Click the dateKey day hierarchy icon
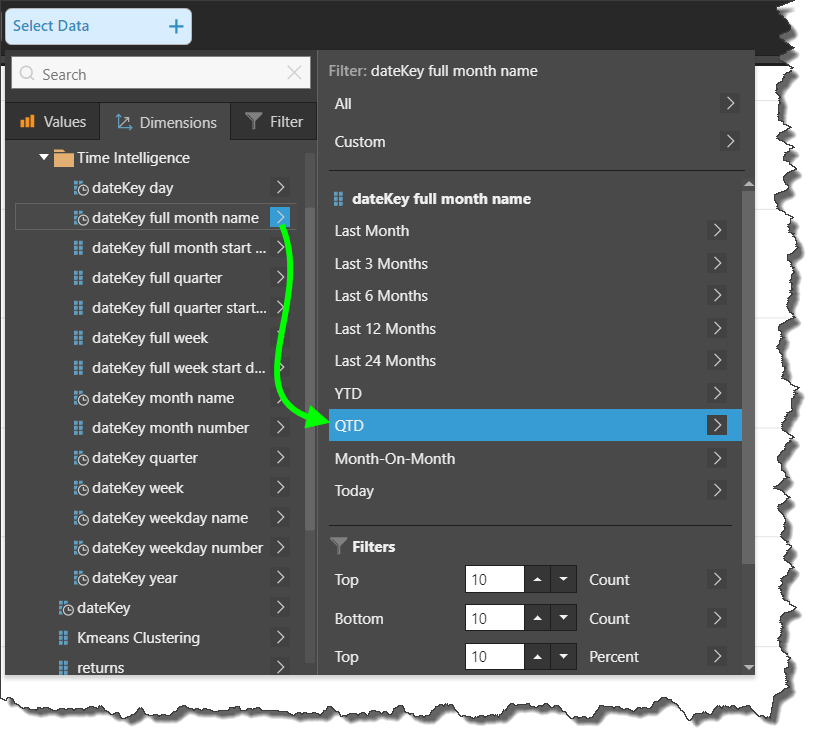 click(x=81, y=188)
